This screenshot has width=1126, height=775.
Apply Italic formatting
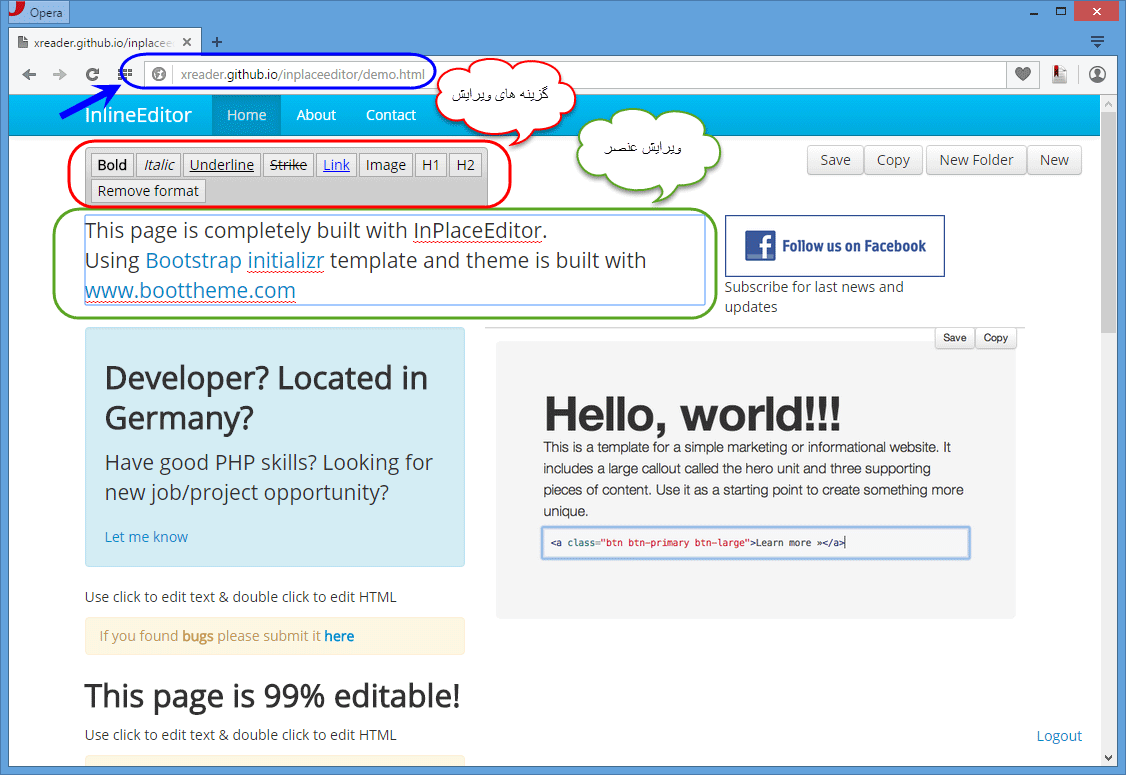159,165
